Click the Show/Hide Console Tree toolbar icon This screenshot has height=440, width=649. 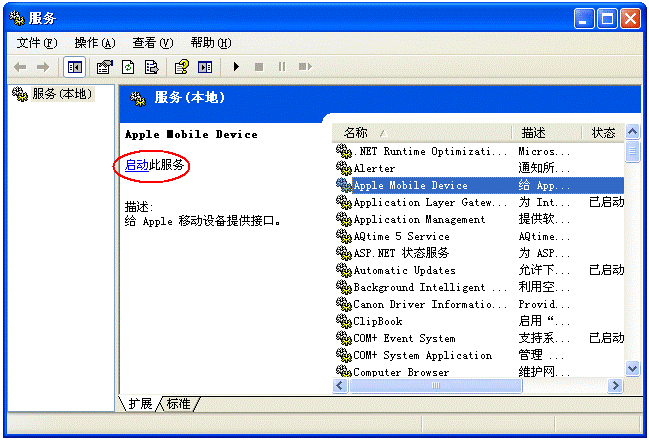(x=74, y=67)
